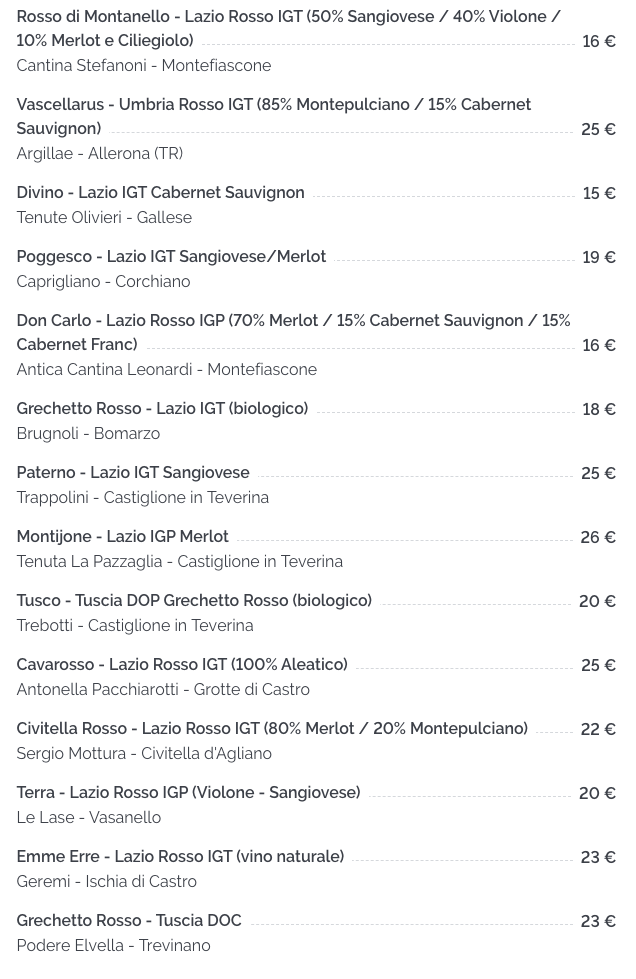The height and width of the screenshot is (979, 636).
Task: Click Cavarosso Lazio Rosso IGT Aleatico
Action: 182,664
